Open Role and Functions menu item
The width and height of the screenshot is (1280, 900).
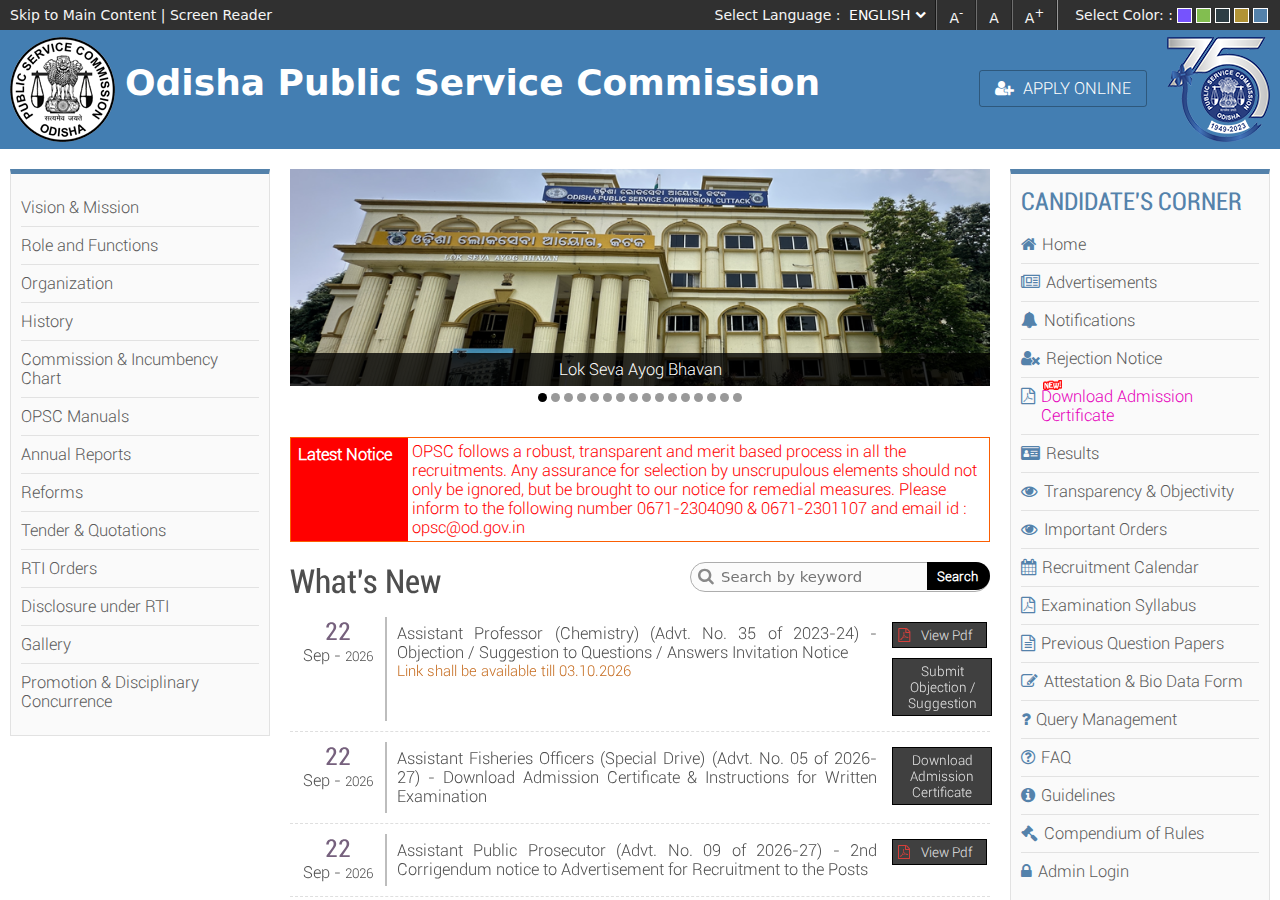[90, 246]
